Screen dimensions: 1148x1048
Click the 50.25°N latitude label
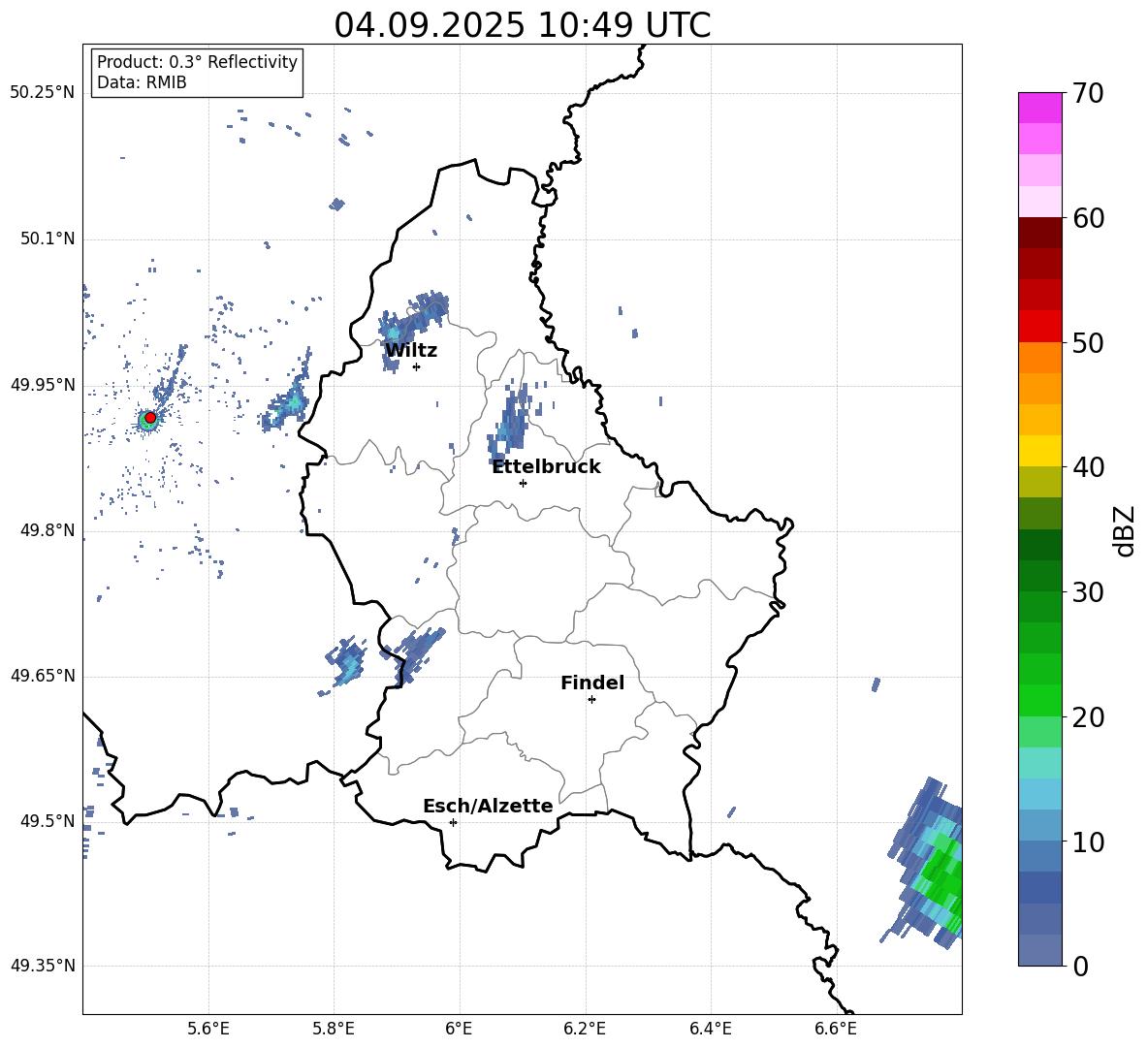pos(42,93)
